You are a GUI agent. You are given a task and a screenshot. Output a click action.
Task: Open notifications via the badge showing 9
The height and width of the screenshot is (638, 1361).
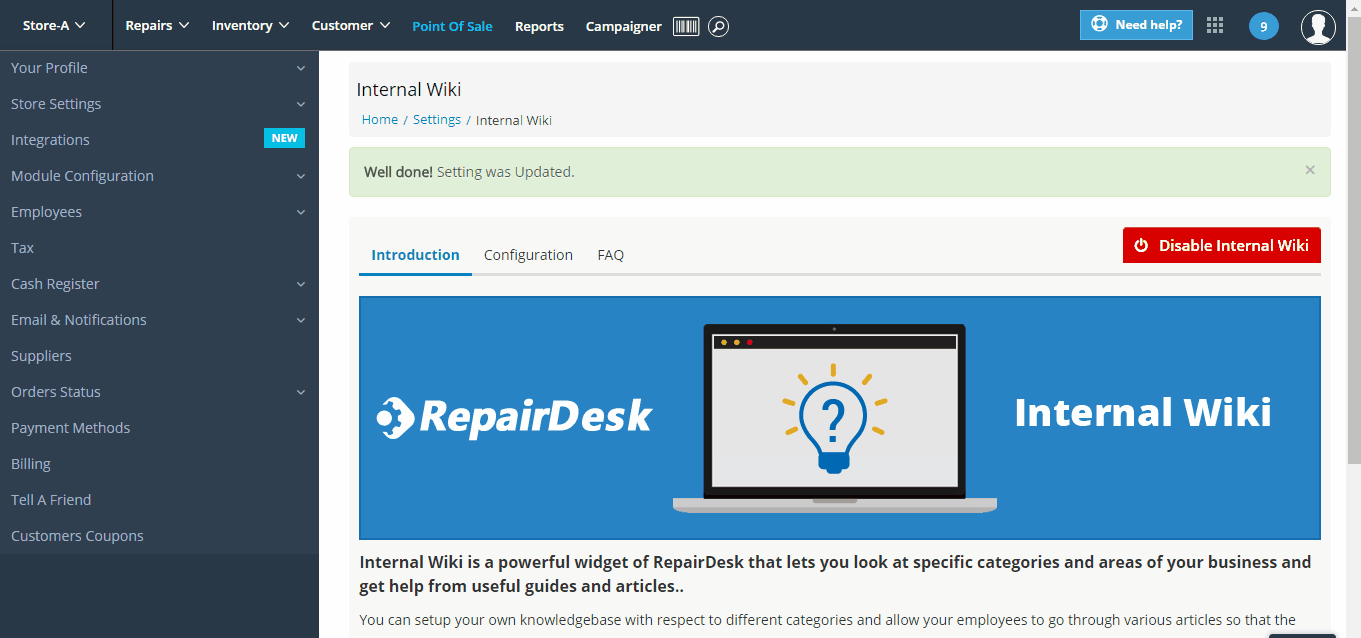(1263, 25)
